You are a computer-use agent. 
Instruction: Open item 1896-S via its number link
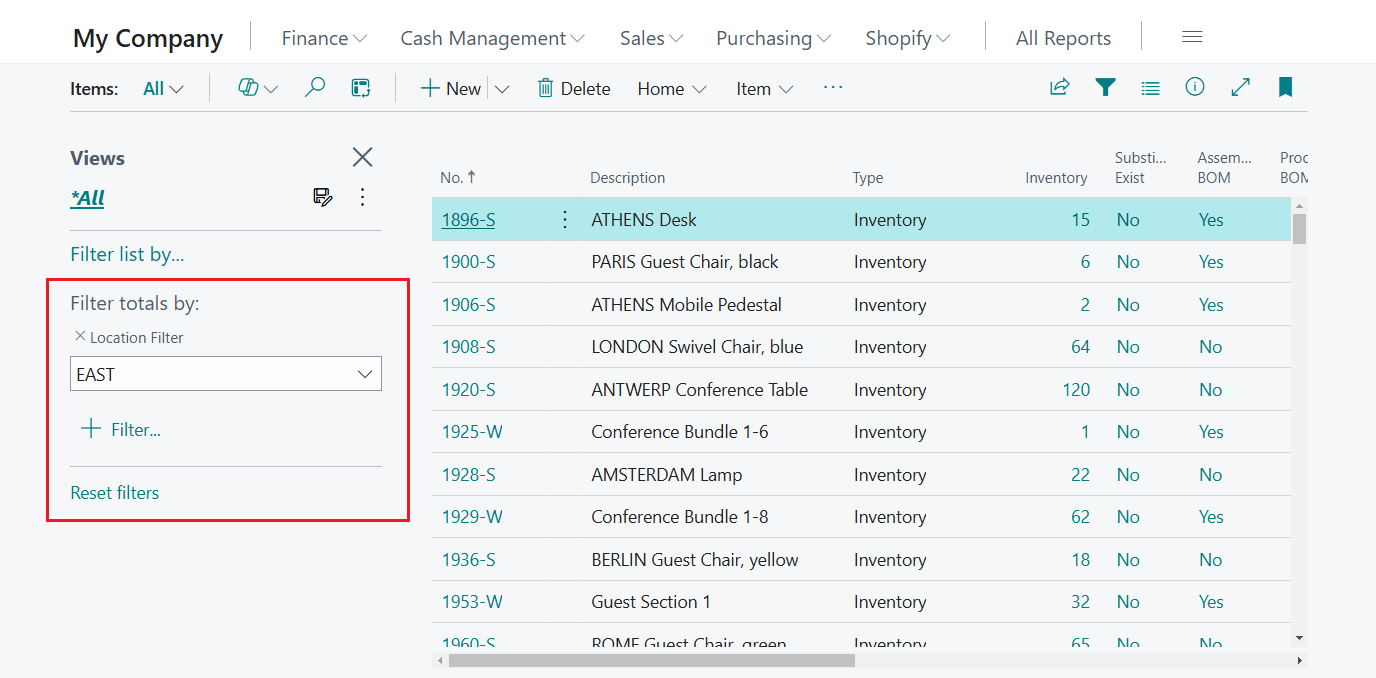468,219
